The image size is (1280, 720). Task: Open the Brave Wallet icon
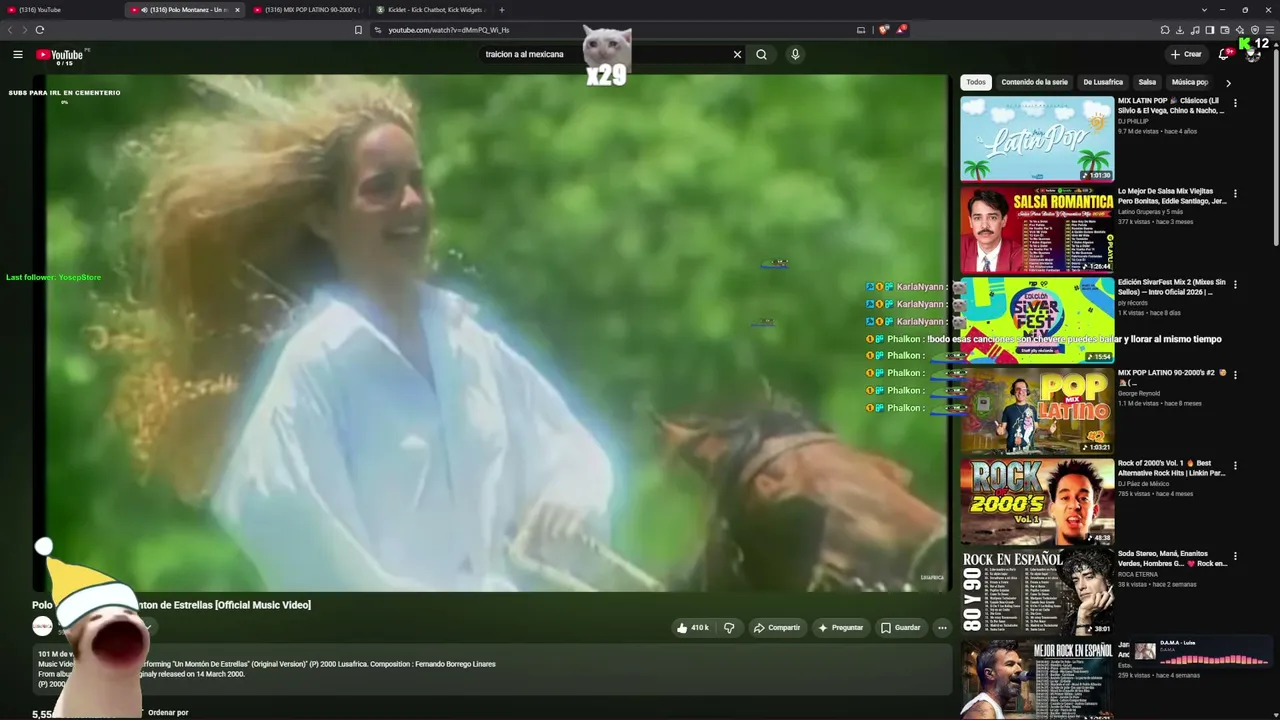(1225, 30)
